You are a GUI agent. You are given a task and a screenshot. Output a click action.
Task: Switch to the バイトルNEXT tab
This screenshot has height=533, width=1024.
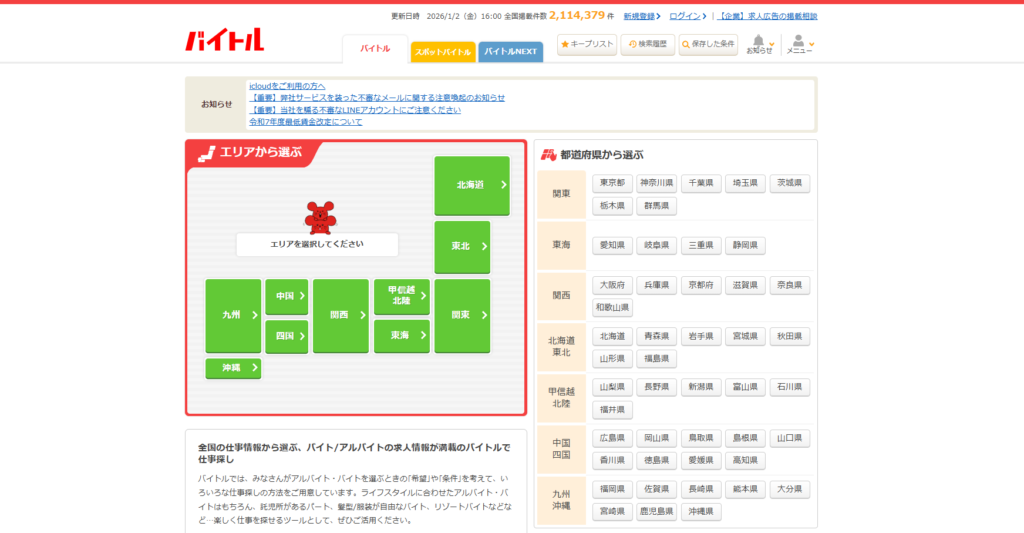510,51
